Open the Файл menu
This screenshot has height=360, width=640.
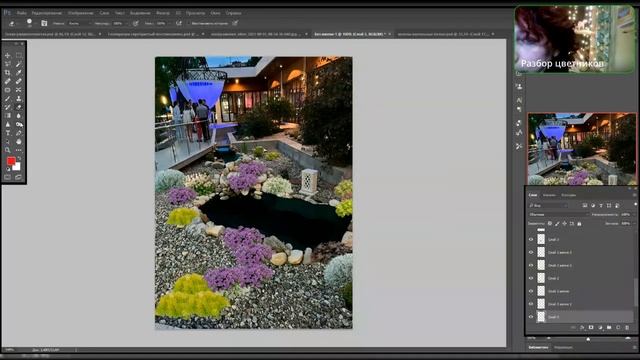click(22, 13)
